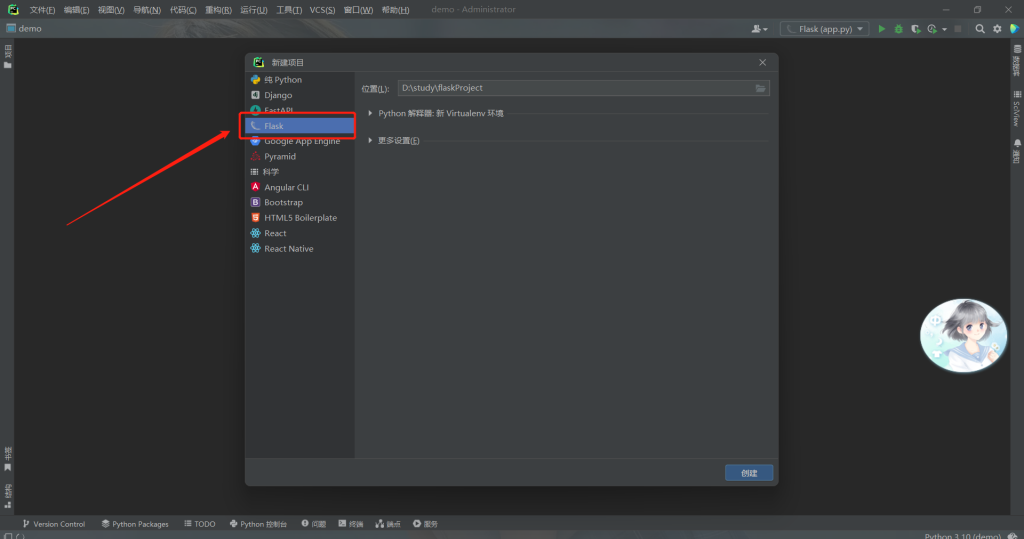Select Django project type
This screenshot has width=1024, height=539.
pos(278,95)
